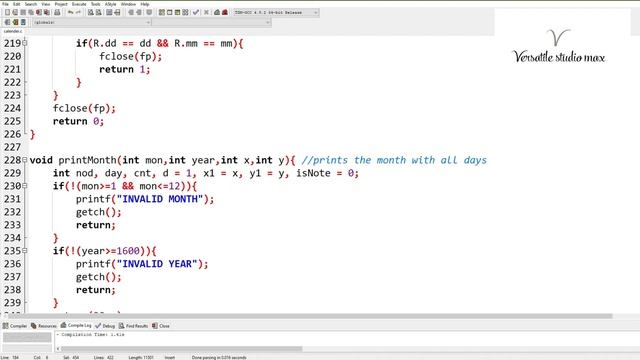Viewport: 640px width, 360px height.
Task: Open the TDM-GCC compiler set dropdown
Action: coord(276,12)
